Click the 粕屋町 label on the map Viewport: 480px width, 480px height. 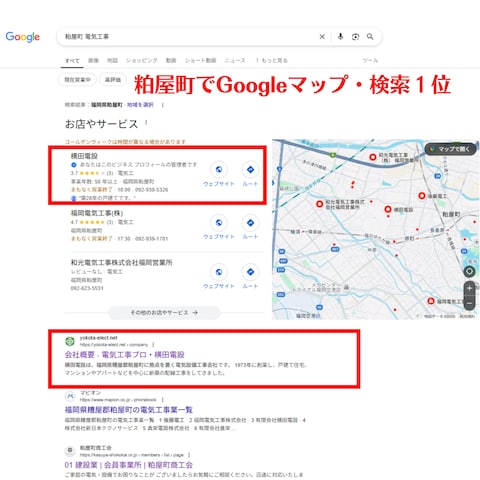(x=451, y=214)
